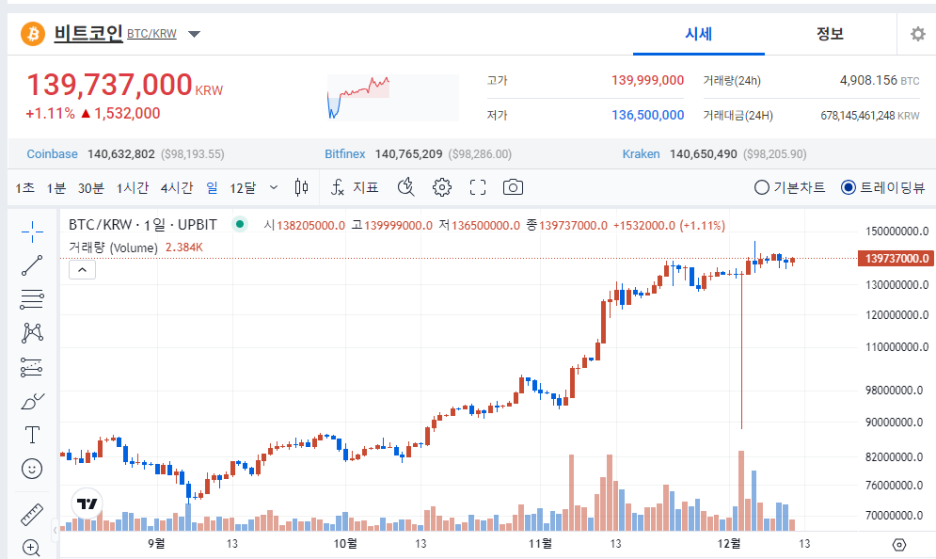The height and width of the screenshot is (559, 936).
Task: Open chart settings gear in toolbar
Action: [442, 188]
